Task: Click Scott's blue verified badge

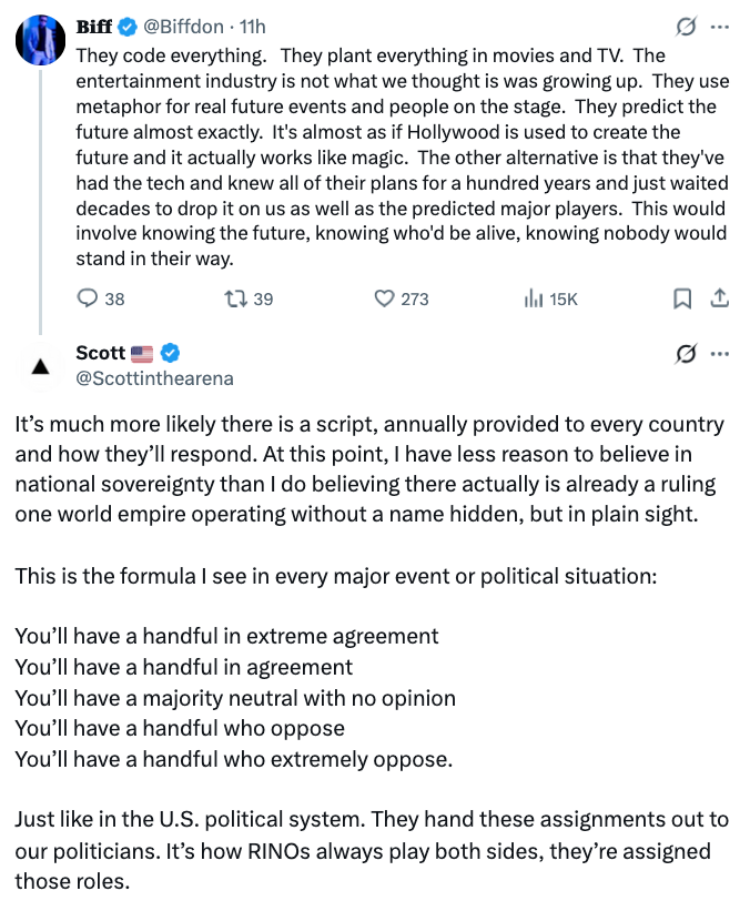Action: click(x=170, y=353)
